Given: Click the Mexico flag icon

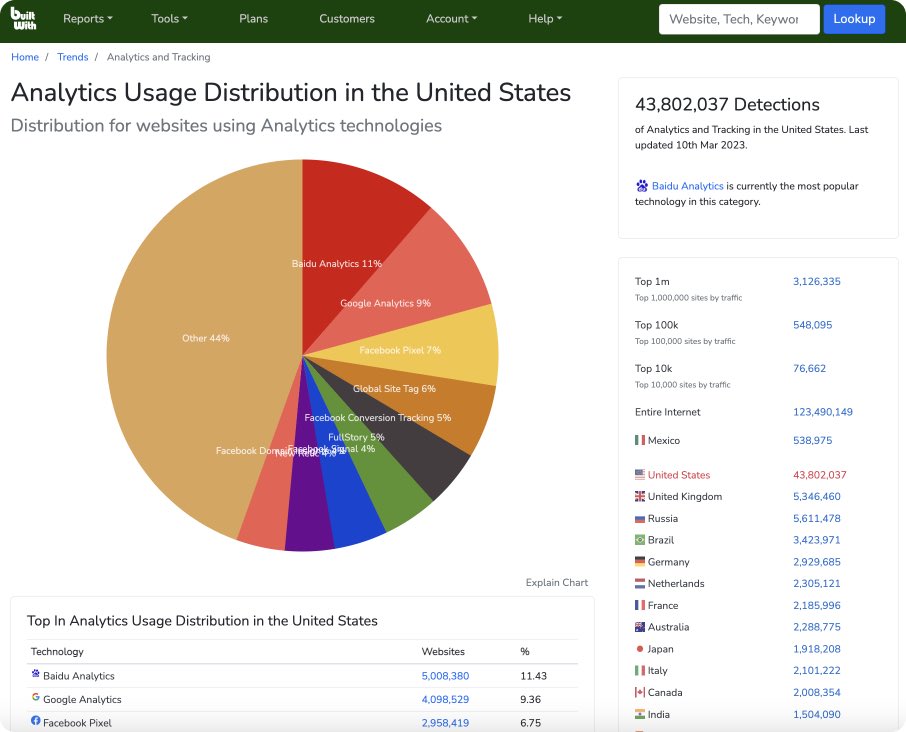Looking at the screenshot, I should [640, 440].
